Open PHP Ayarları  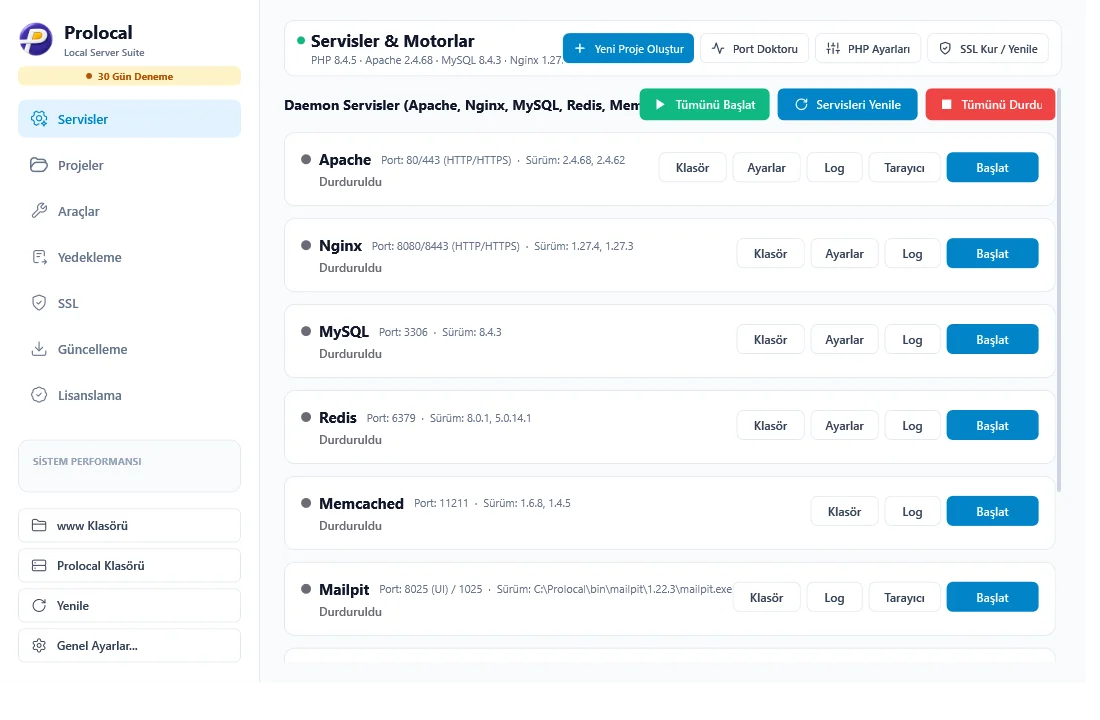click(868, 48)
